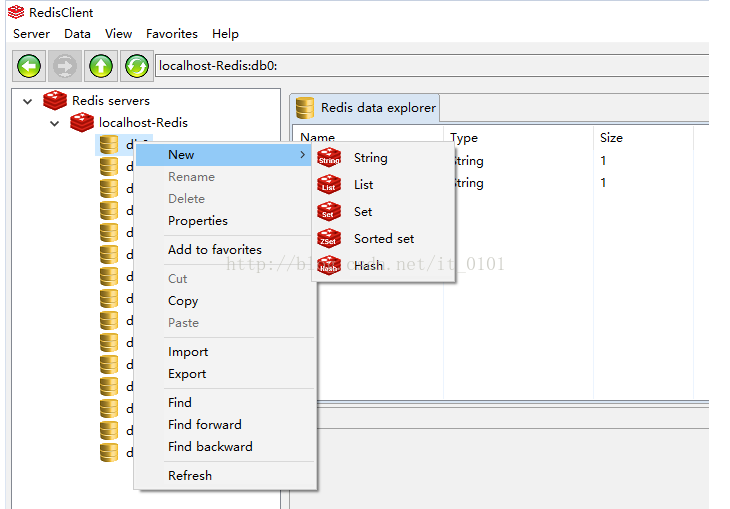This screenshot has height=509, width=730.
Task: Click the String type icon in submenu
Action: click(329, 158)
